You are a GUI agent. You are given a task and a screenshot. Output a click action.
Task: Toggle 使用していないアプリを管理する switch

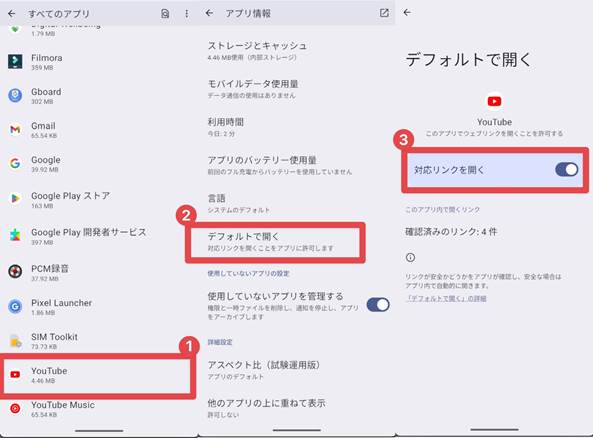click(x=378, y=305)
